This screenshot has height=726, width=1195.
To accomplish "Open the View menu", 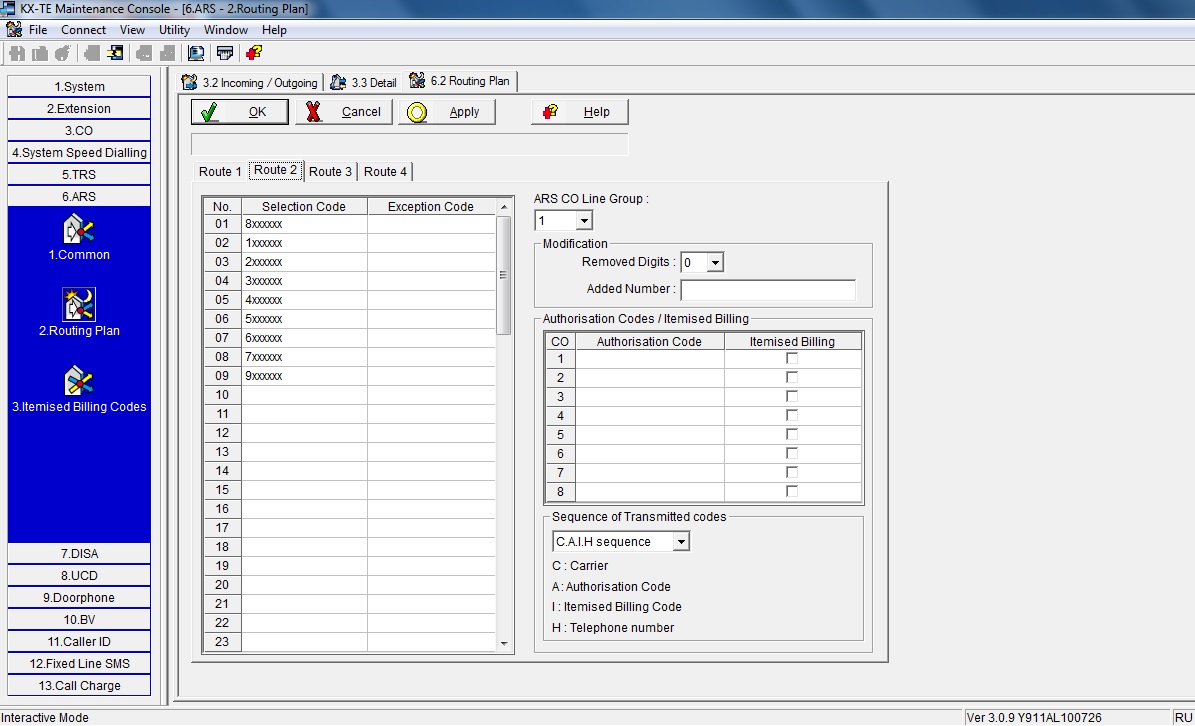I will click(x=132, y=30).
